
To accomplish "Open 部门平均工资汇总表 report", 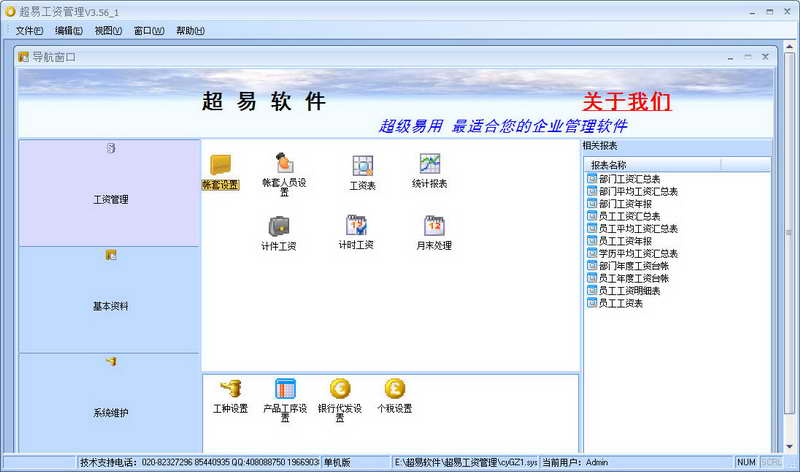I will (633, 191).
